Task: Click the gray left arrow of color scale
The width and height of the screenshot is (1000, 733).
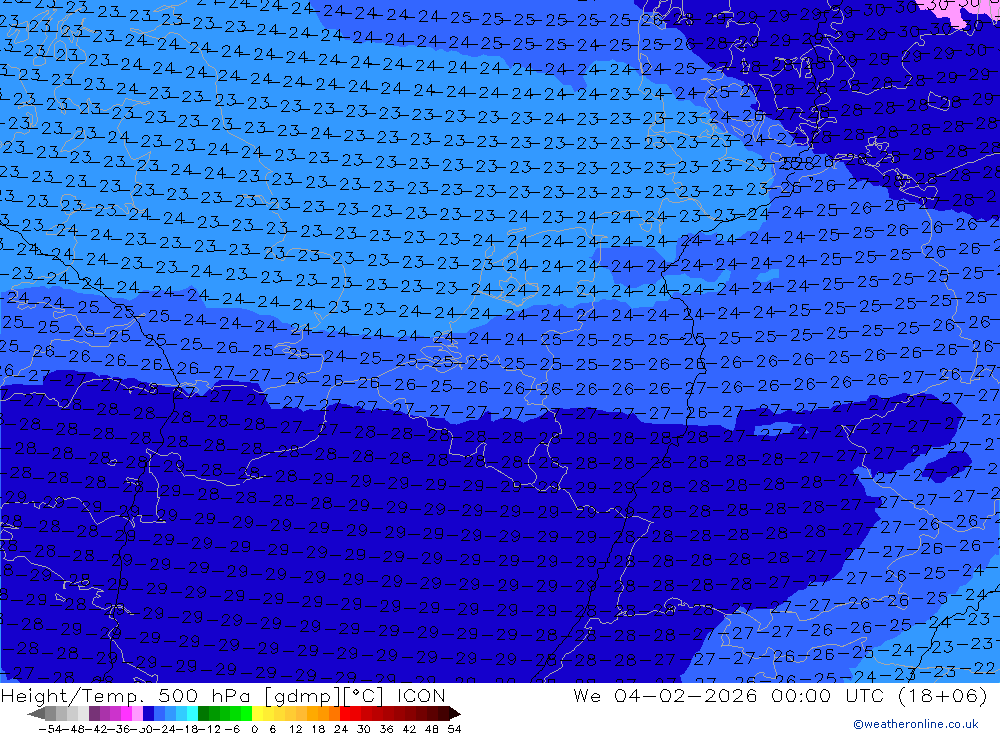Action: click(36, 714)
